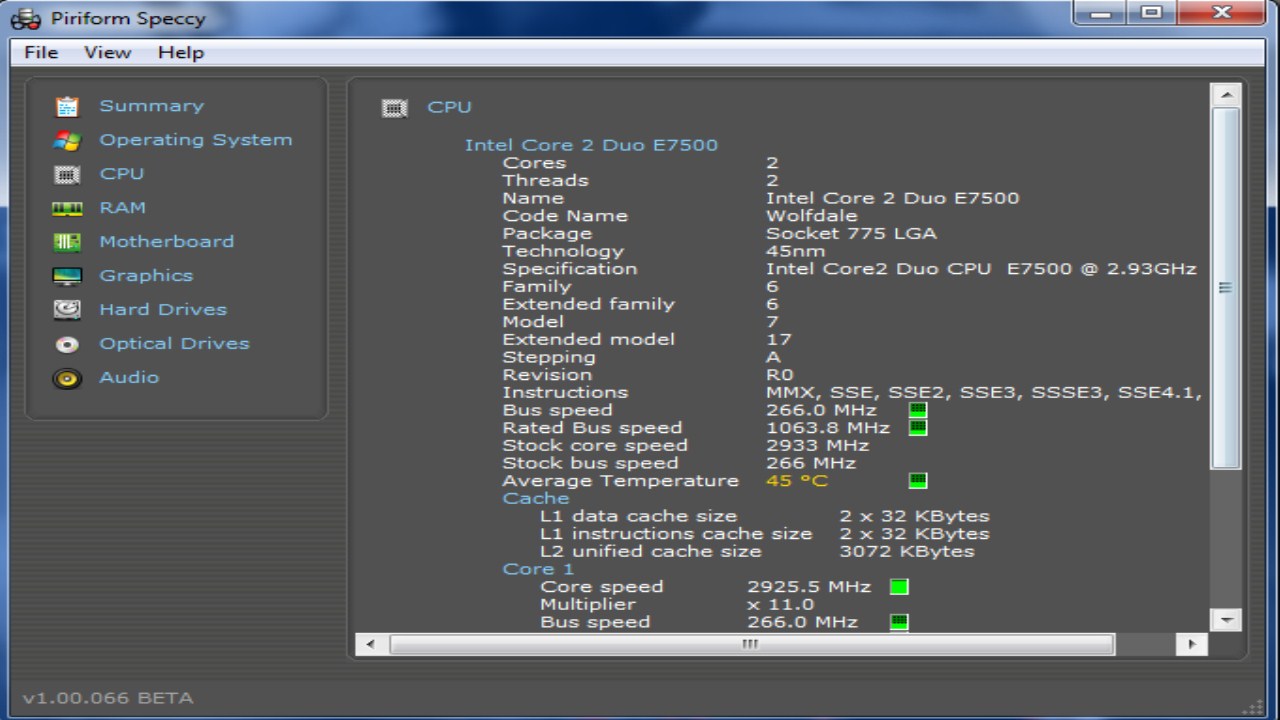This screenshot has width=1280, height=720.
Task: Select the CPU section link
Action: 122,174
